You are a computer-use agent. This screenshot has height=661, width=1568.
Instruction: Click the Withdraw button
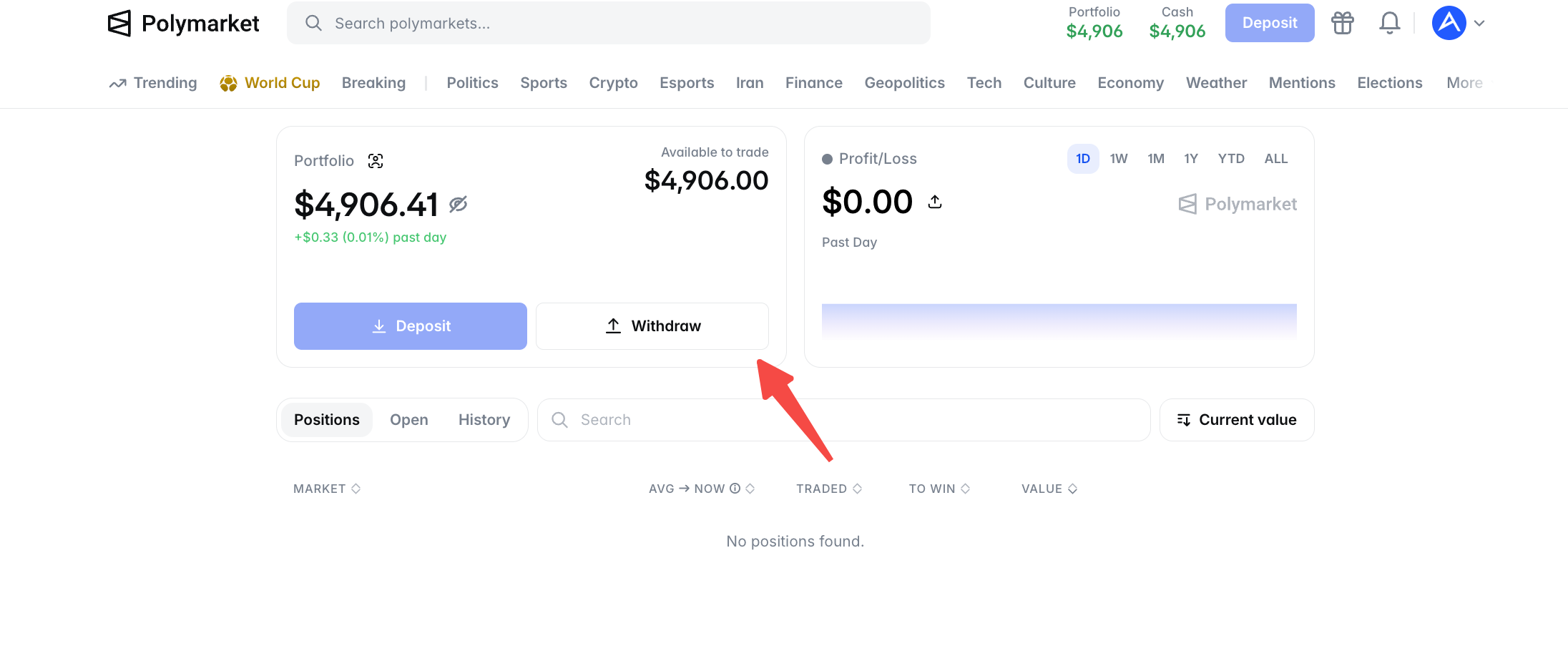point(652,326)
